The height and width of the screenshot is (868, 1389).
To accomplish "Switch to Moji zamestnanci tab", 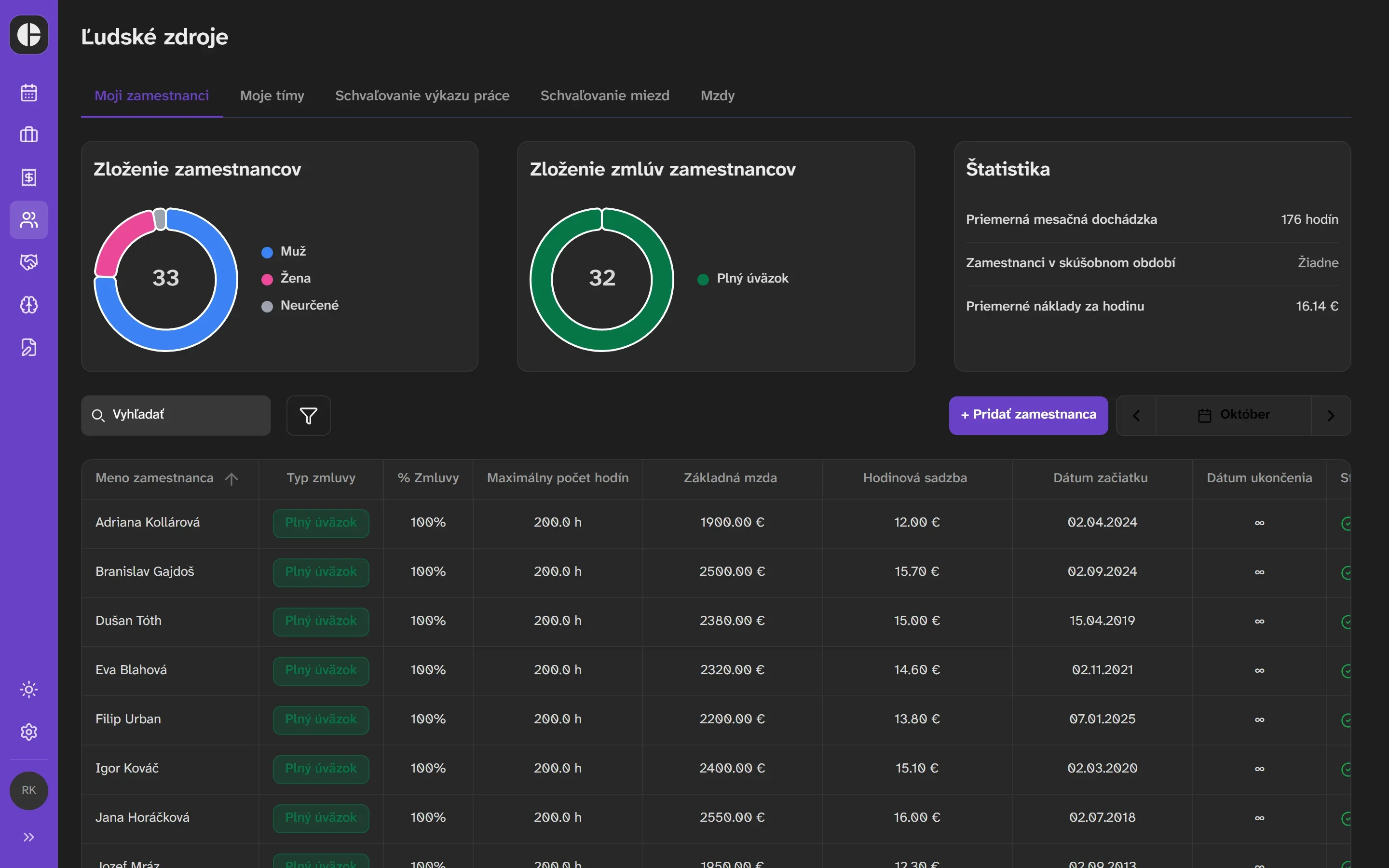I will tap(151, 96).
